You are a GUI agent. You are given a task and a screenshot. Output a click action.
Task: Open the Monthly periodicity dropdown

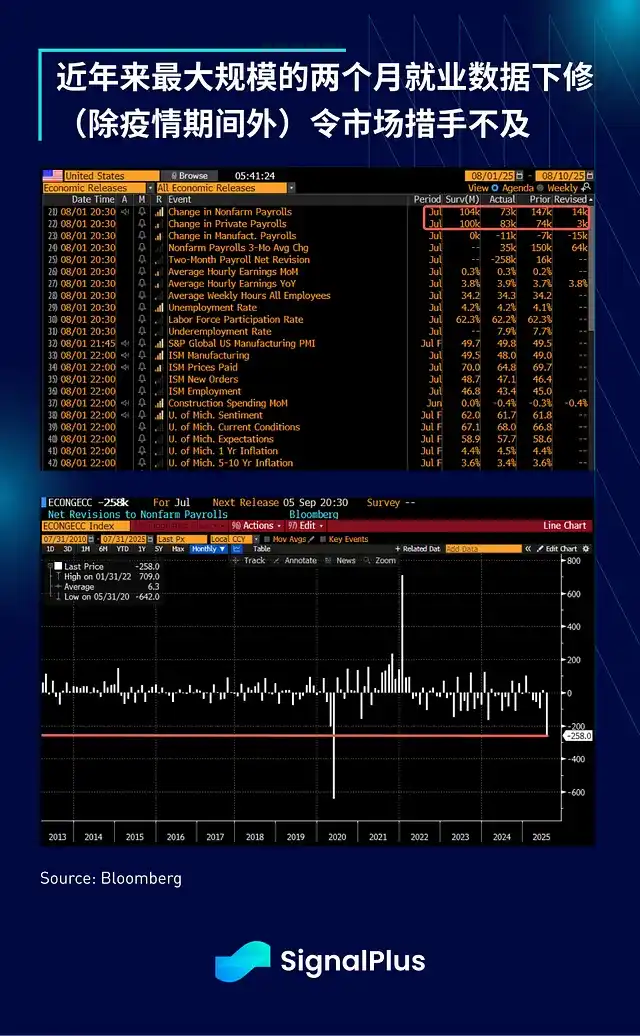pyautogui.click(x=208, y=549)
